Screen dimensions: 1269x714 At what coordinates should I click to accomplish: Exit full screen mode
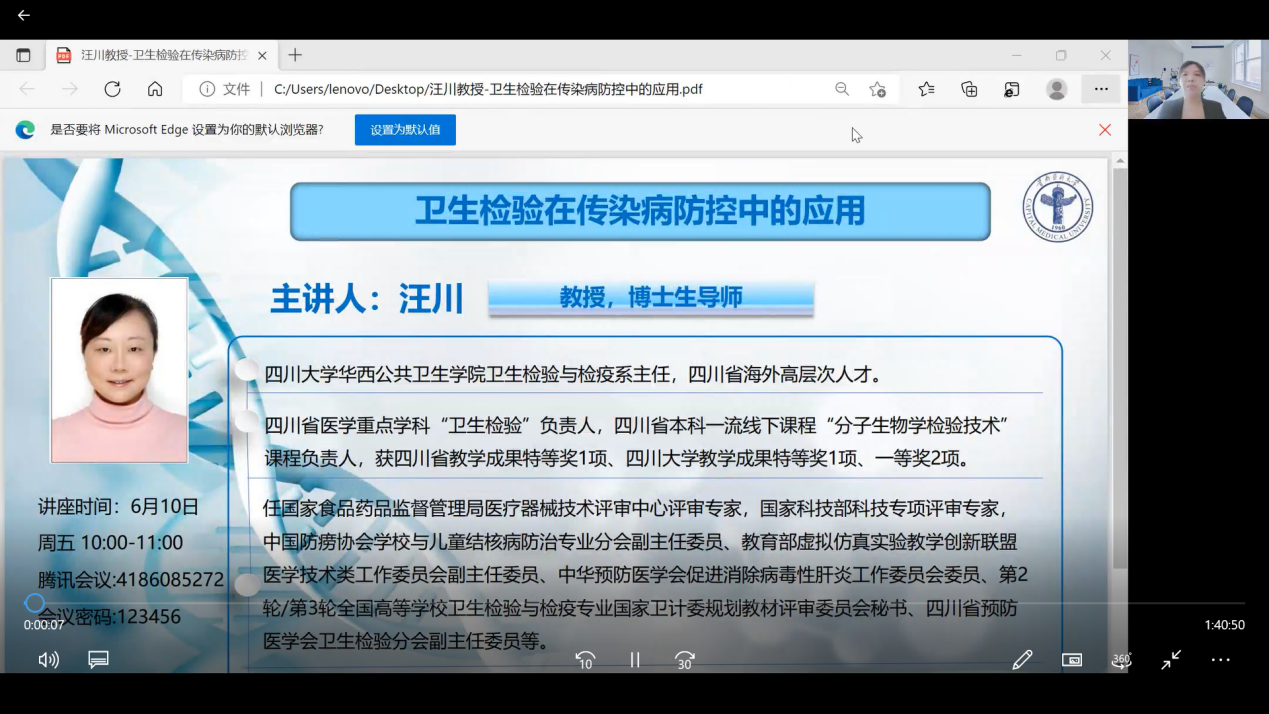1171,660
